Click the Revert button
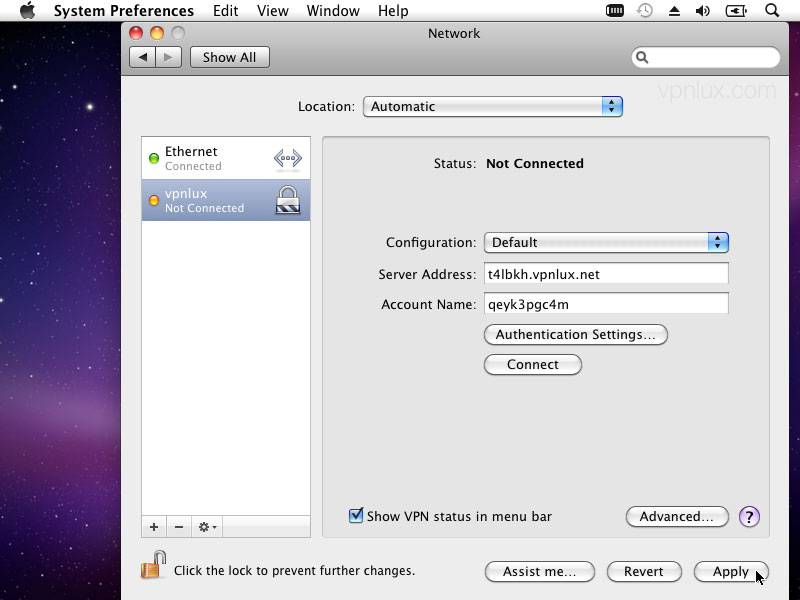This screenshot has width=800, height=600. 644,571
